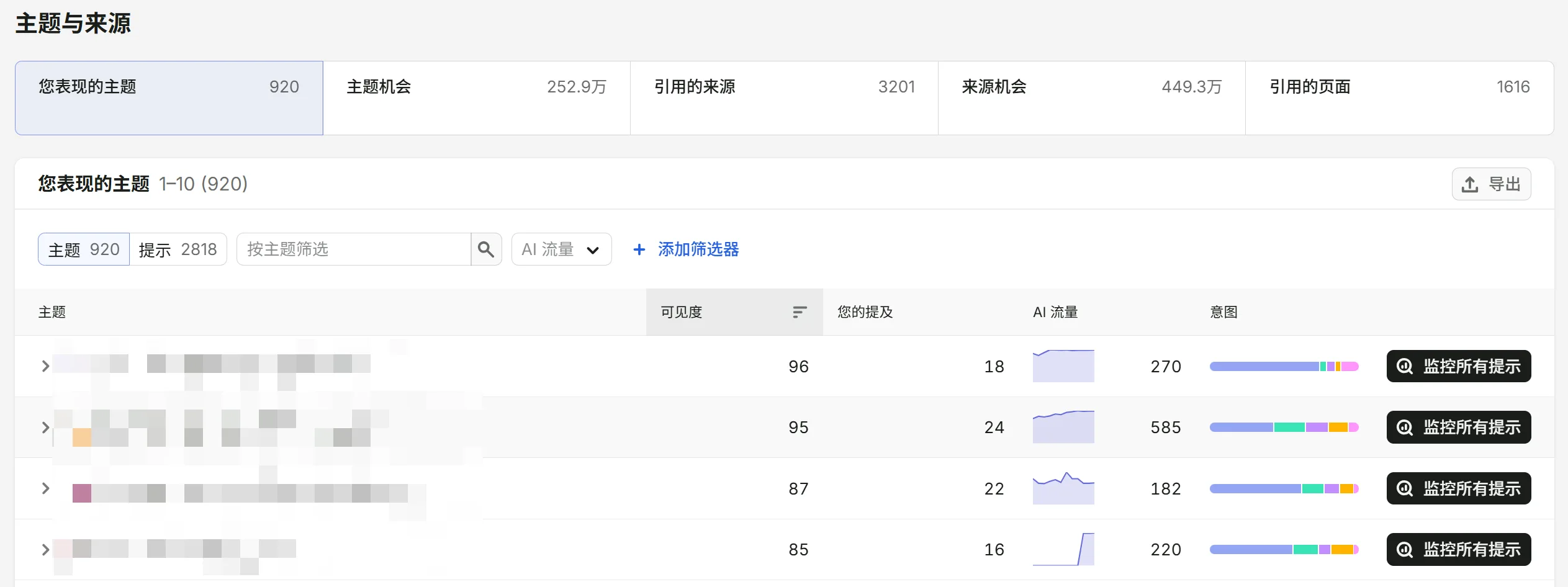The width and height of the screenshot is (1568, 587).
Task: Click the plus icon before 添加筛选器
Action: (x=639, y=249)
